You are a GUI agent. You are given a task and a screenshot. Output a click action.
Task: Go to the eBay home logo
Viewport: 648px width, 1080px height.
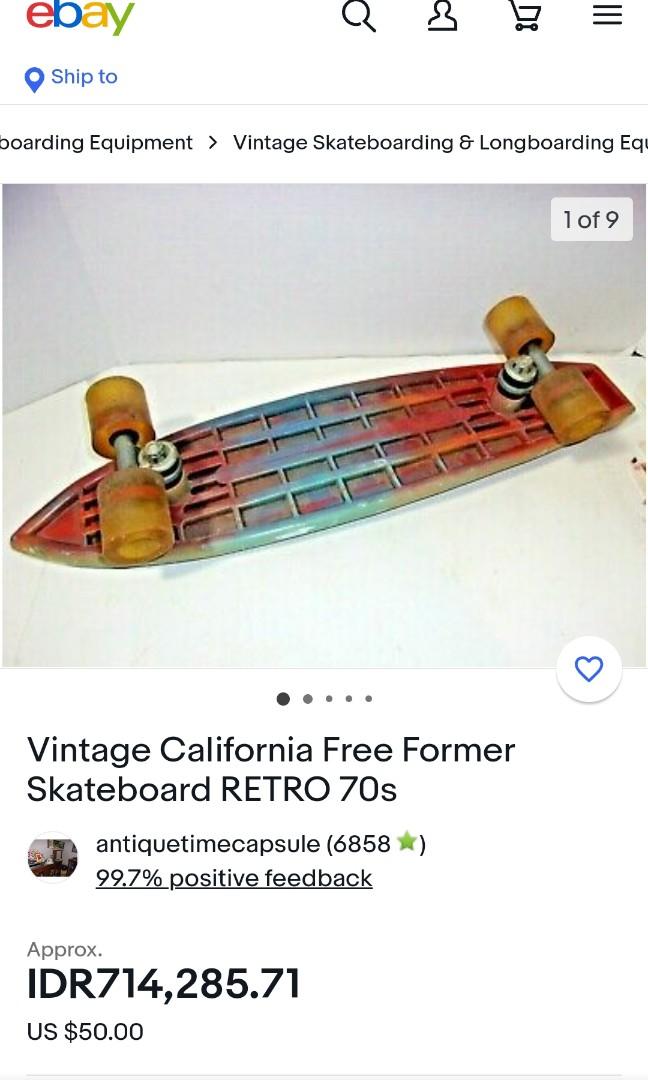tap(81, 17)
